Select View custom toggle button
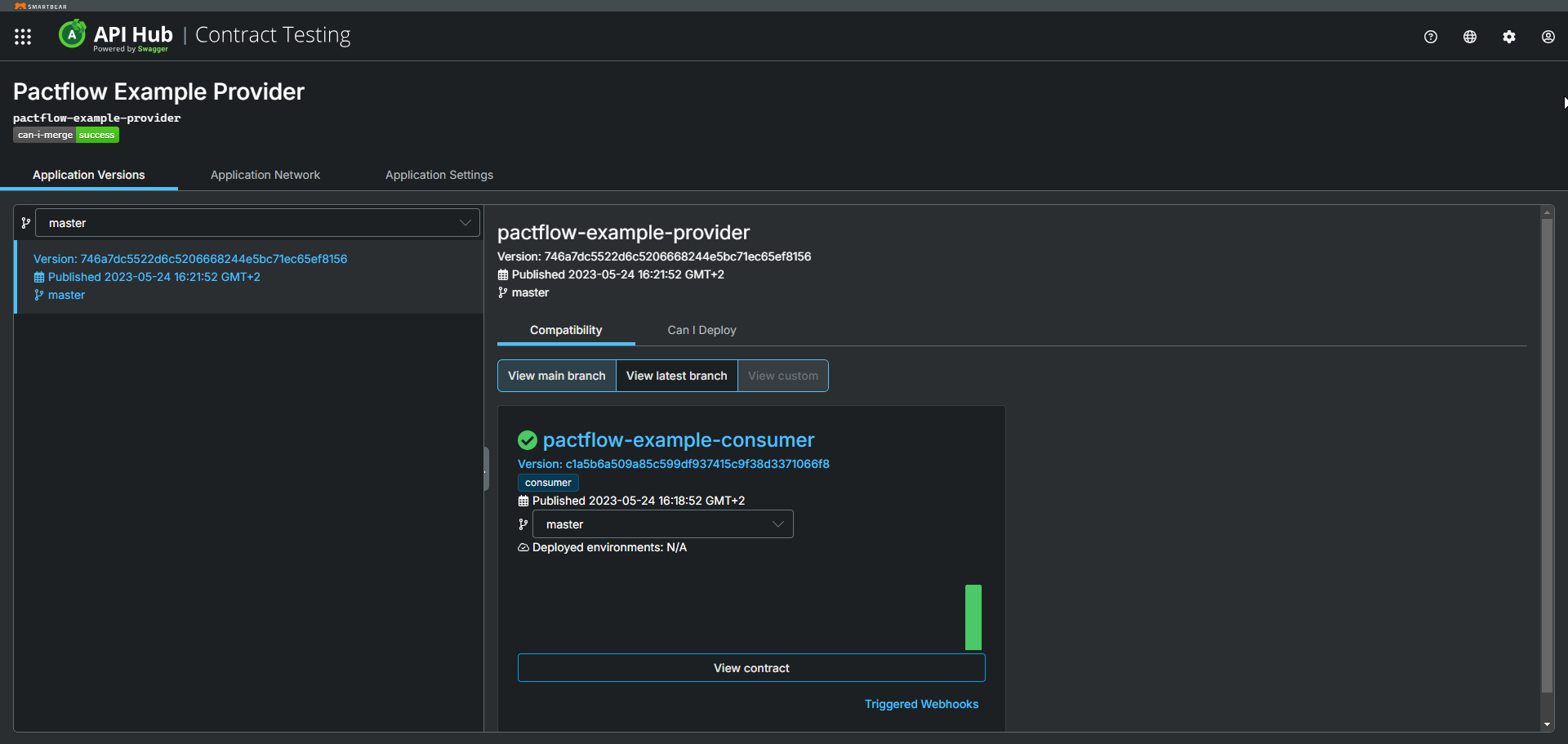The image size is (1568, 744). pos(783,376)
